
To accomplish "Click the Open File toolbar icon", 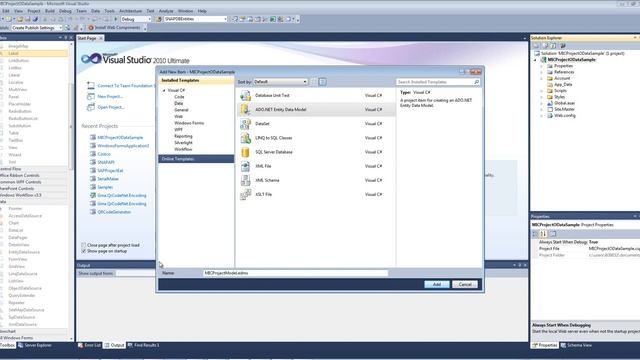I will pos(20,19).
